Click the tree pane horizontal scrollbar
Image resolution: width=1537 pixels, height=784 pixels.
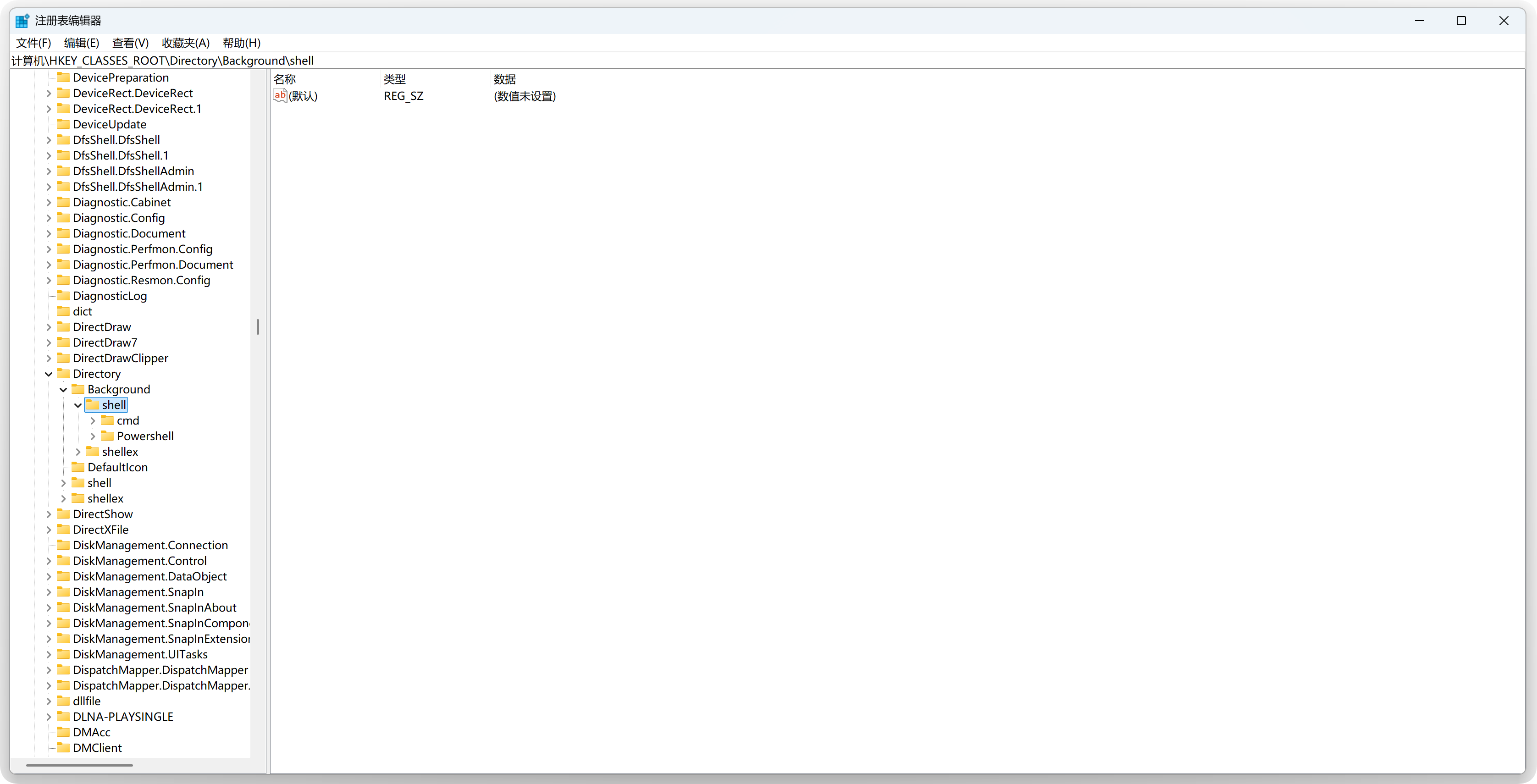(x=79, y=765)
